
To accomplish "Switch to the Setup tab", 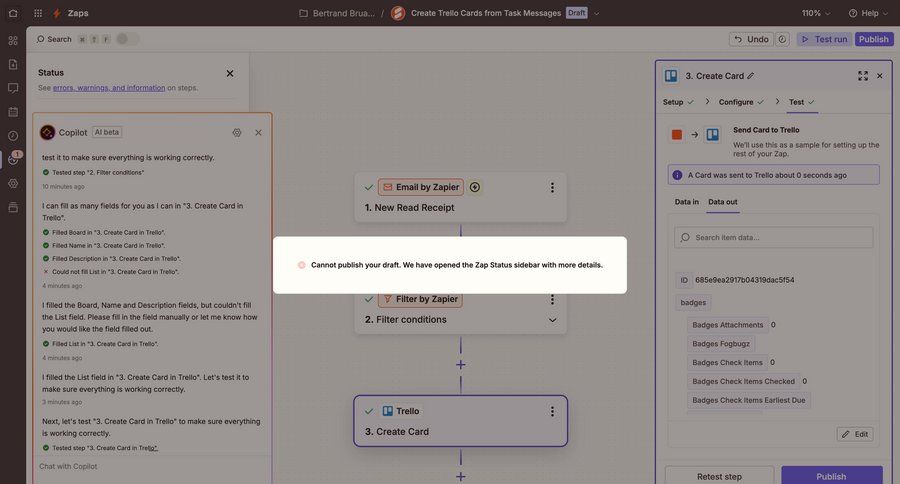I will pyautogui.click(x=678, y=102).
